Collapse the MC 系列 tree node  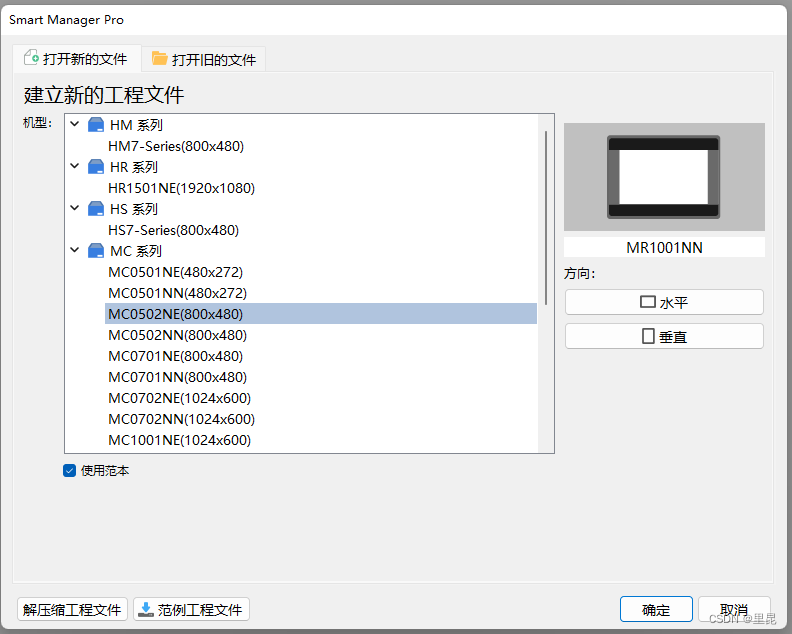pyautogui.click(x=75, y=250)
